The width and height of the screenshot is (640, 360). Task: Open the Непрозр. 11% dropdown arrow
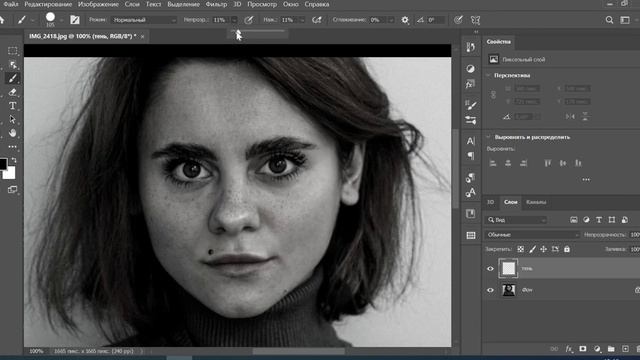234,20
